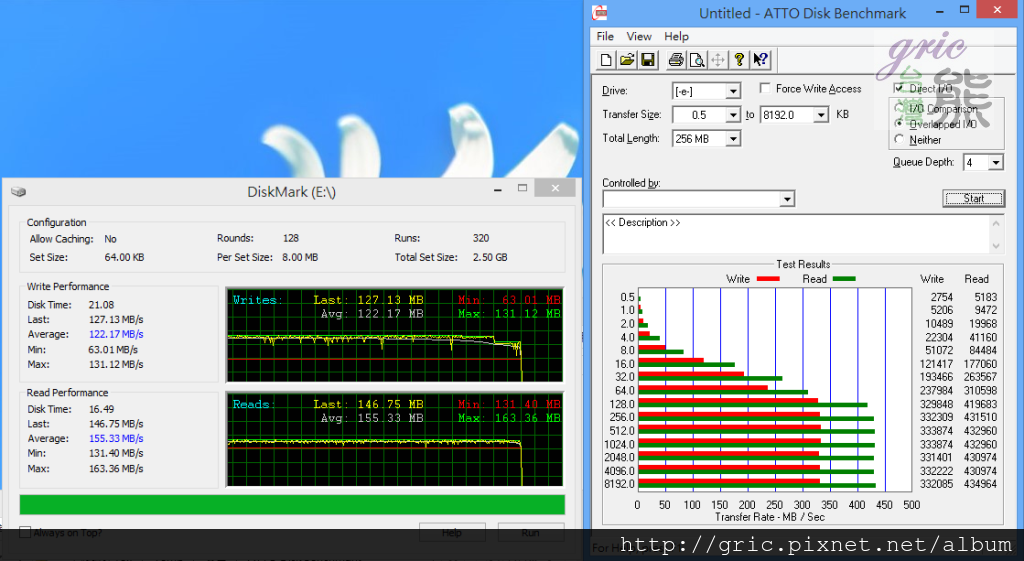Click the Description box scroll up arrow

[996, 223]
